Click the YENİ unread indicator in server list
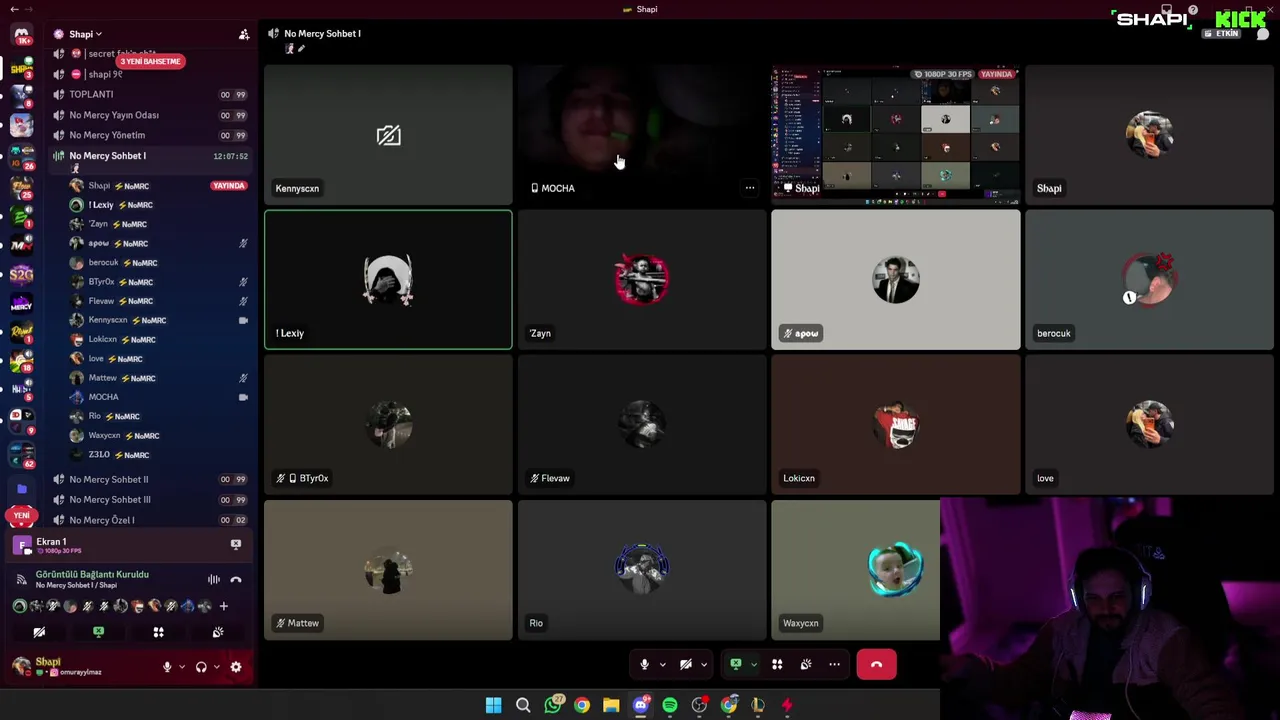1280x720 pixels. [21, 516]
